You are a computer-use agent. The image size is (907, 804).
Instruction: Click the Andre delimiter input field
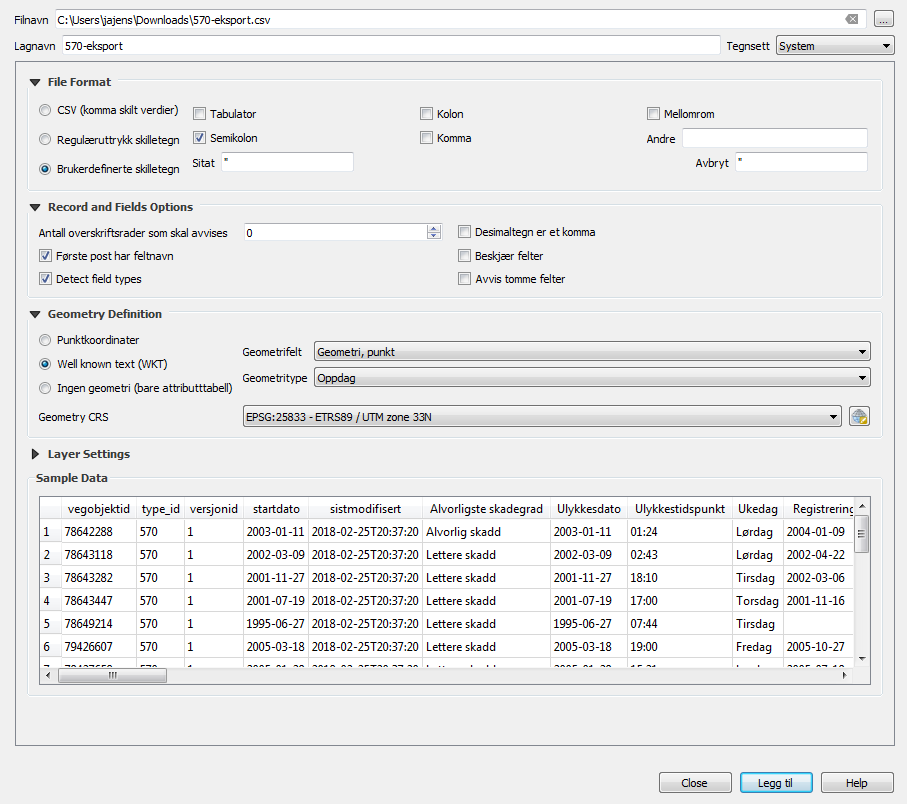click(775, 138)
